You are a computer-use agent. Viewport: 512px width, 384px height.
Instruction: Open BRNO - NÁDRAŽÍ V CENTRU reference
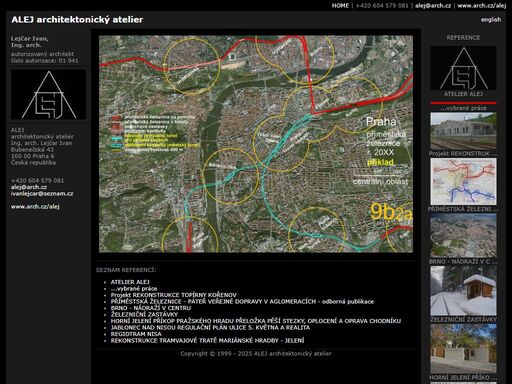pyautogui.click(x=151, y=308)
